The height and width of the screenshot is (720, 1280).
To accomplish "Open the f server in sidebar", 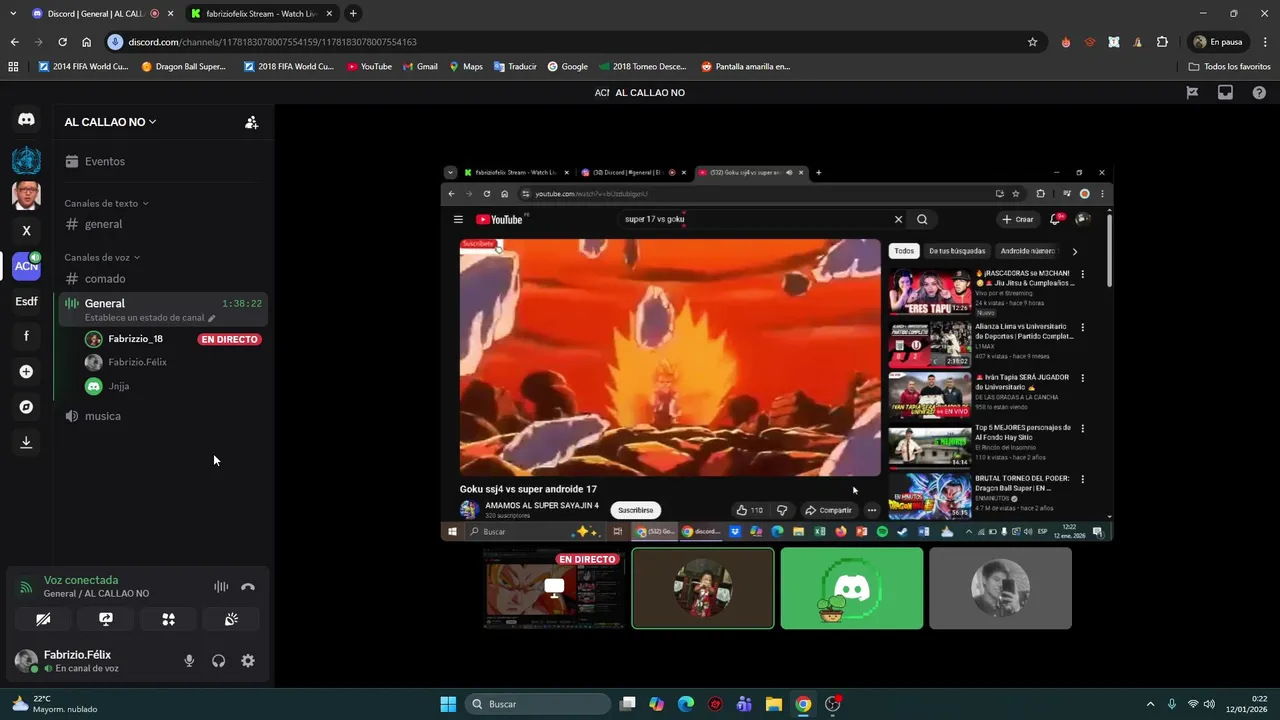I will 26,336.
